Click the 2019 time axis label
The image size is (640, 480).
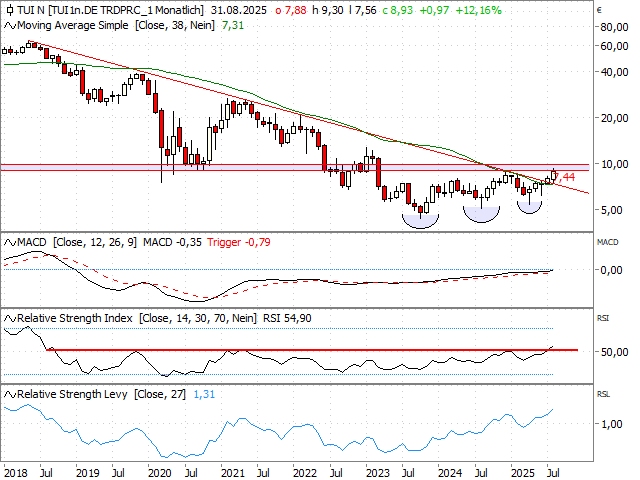pyautogui.click(x=87, y=473)
